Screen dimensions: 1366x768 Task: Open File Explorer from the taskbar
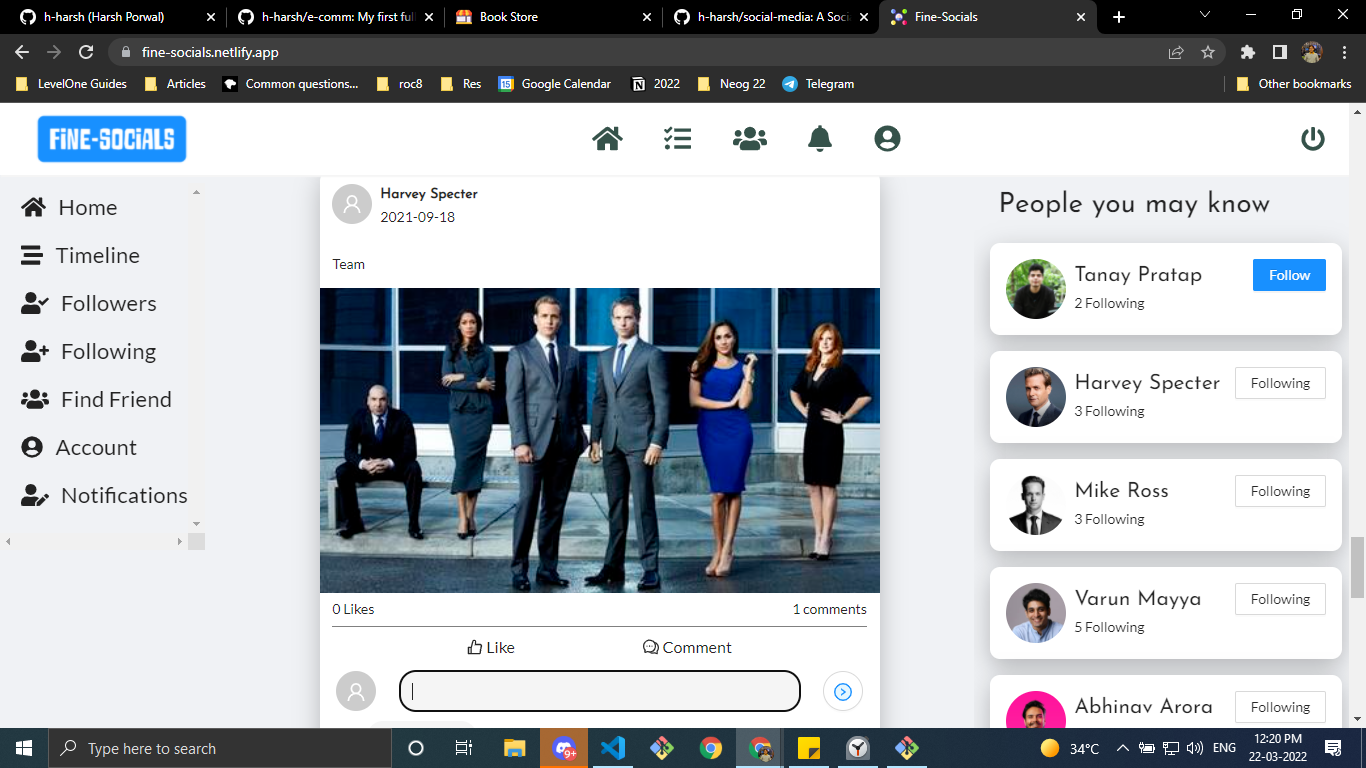click(514, 748)
